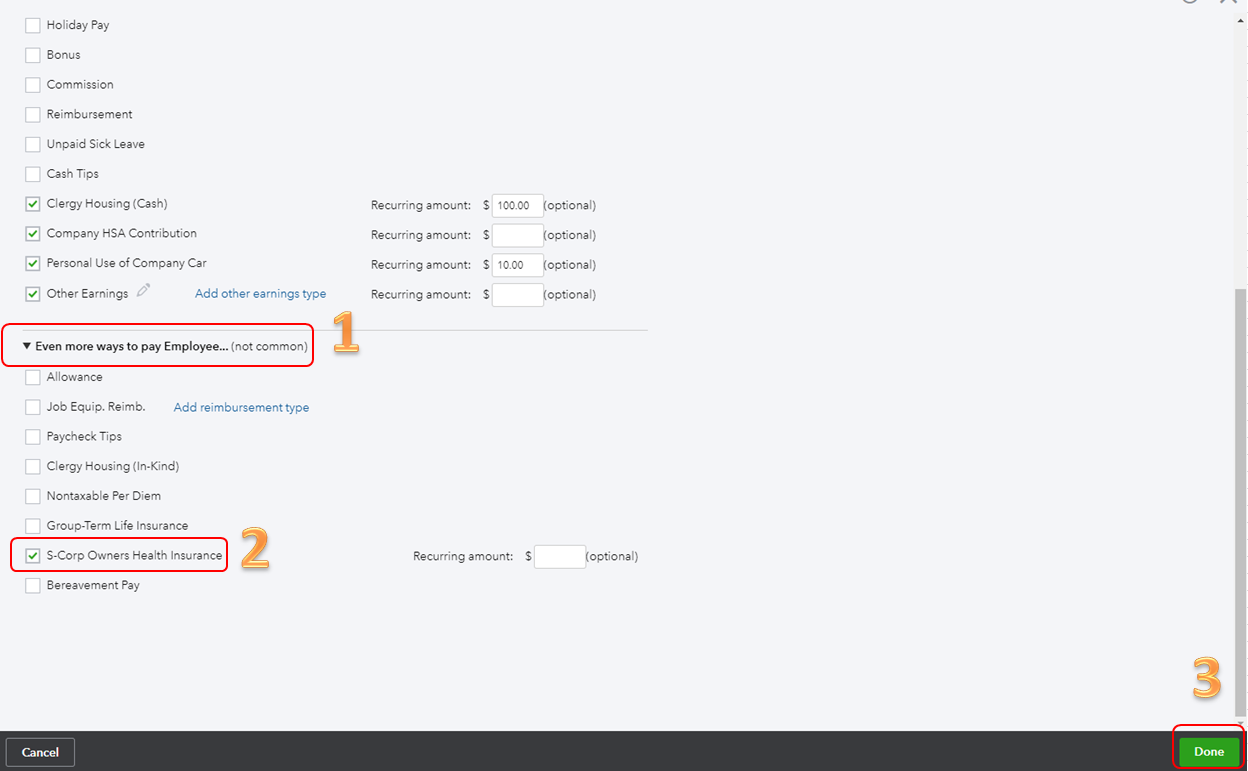1248x771 pixels.
Task: Edit Other Earnings with pencil icon
Action: 144,291
